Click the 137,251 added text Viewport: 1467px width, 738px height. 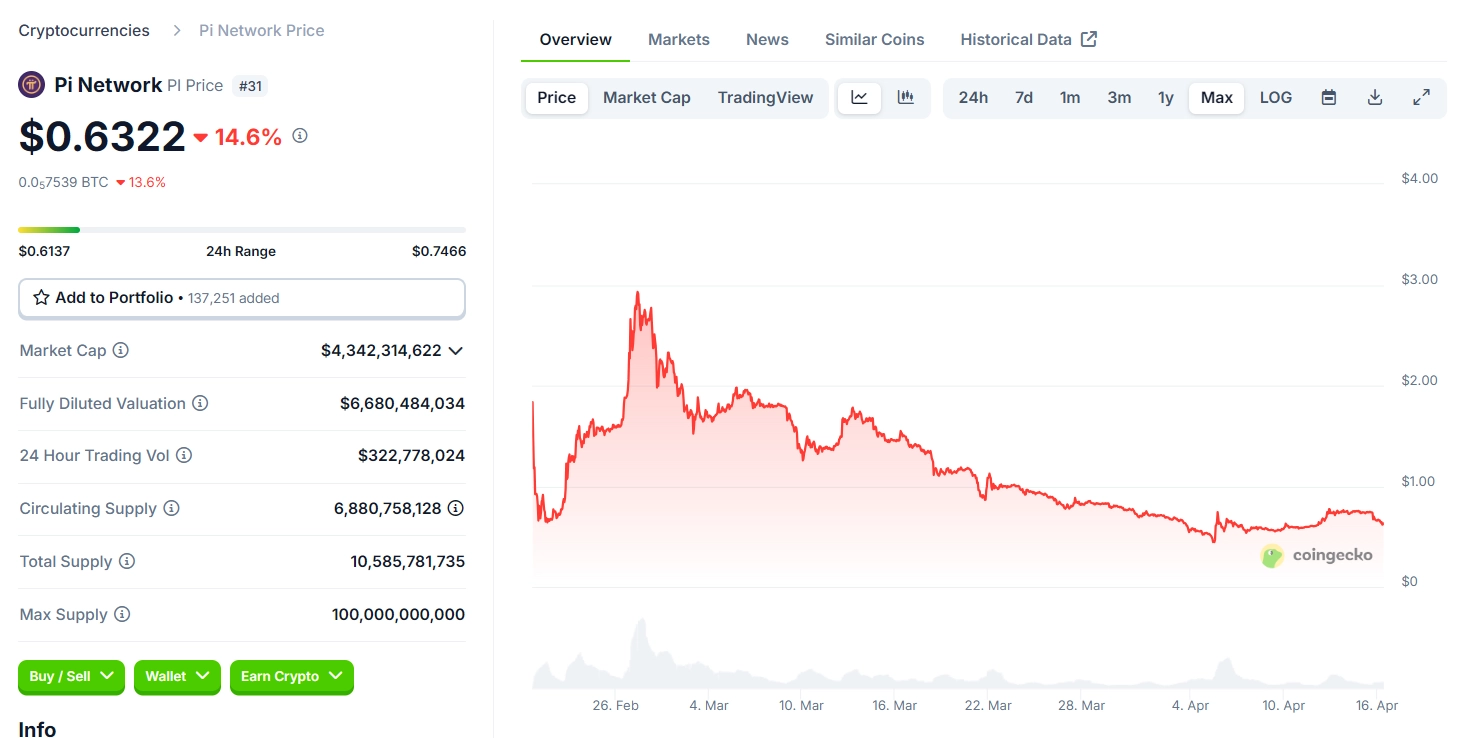coord(234,298)
